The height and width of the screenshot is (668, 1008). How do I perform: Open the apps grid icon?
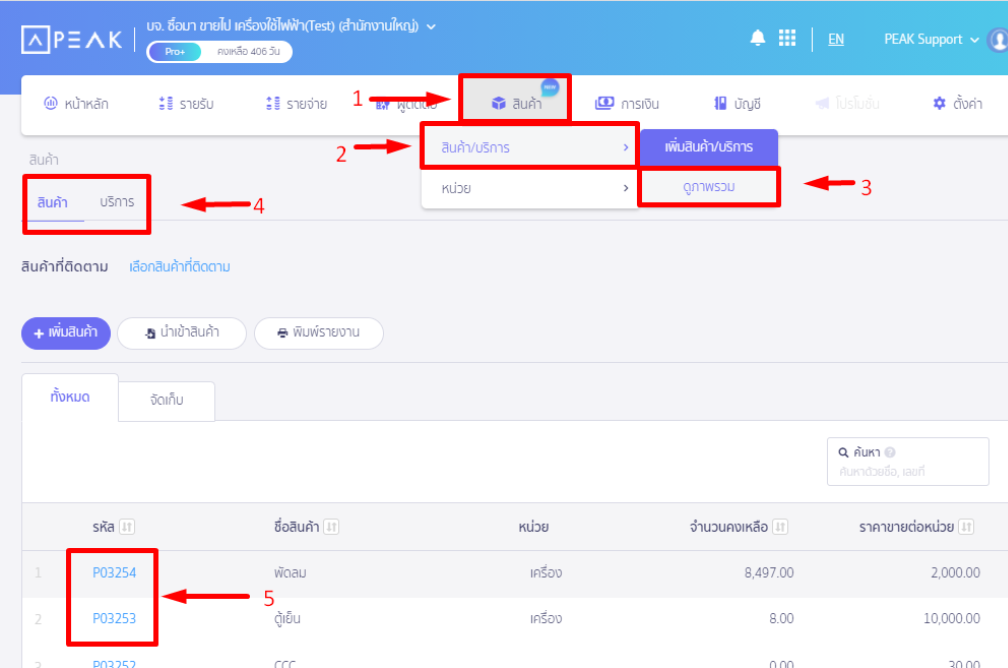coord(787,38)
